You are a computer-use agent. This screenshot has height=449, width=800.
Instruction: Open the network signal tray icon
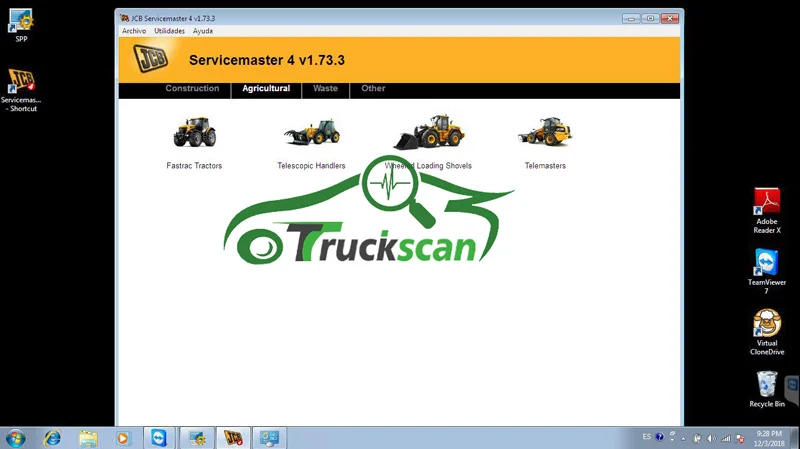726,438
